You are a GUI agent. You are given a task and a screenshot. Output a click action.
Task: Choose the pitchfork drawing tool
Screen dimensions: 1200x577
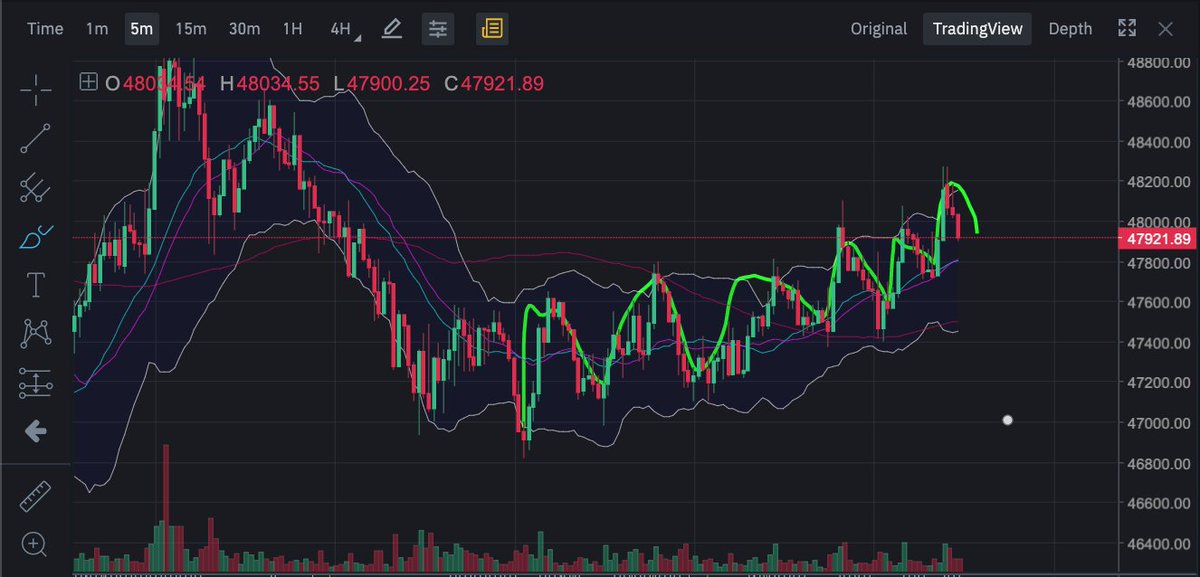[36, 188]
